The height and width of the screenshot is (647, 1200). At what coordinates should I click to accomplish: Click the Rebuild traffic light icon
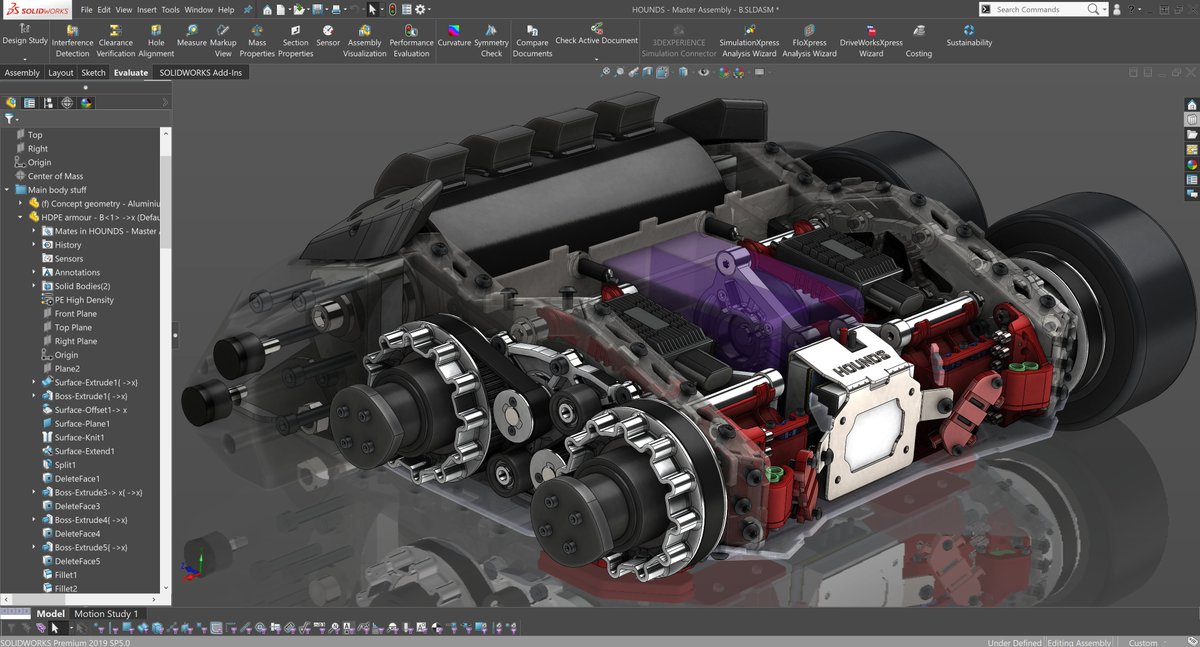(391, 9)
